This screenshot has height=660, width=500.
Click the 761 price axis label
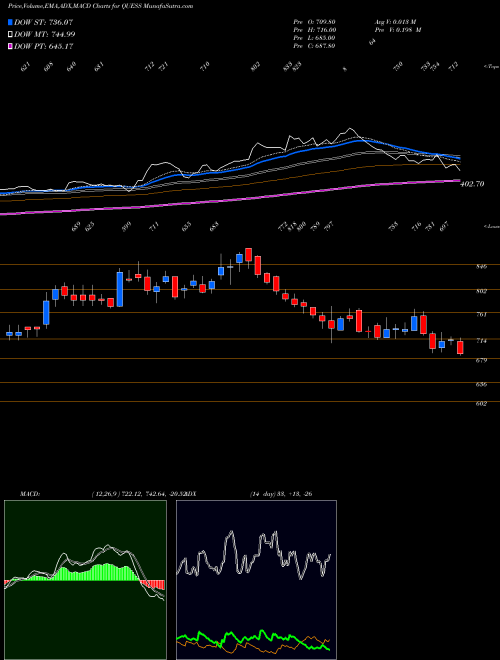click(x=481, y=314)
